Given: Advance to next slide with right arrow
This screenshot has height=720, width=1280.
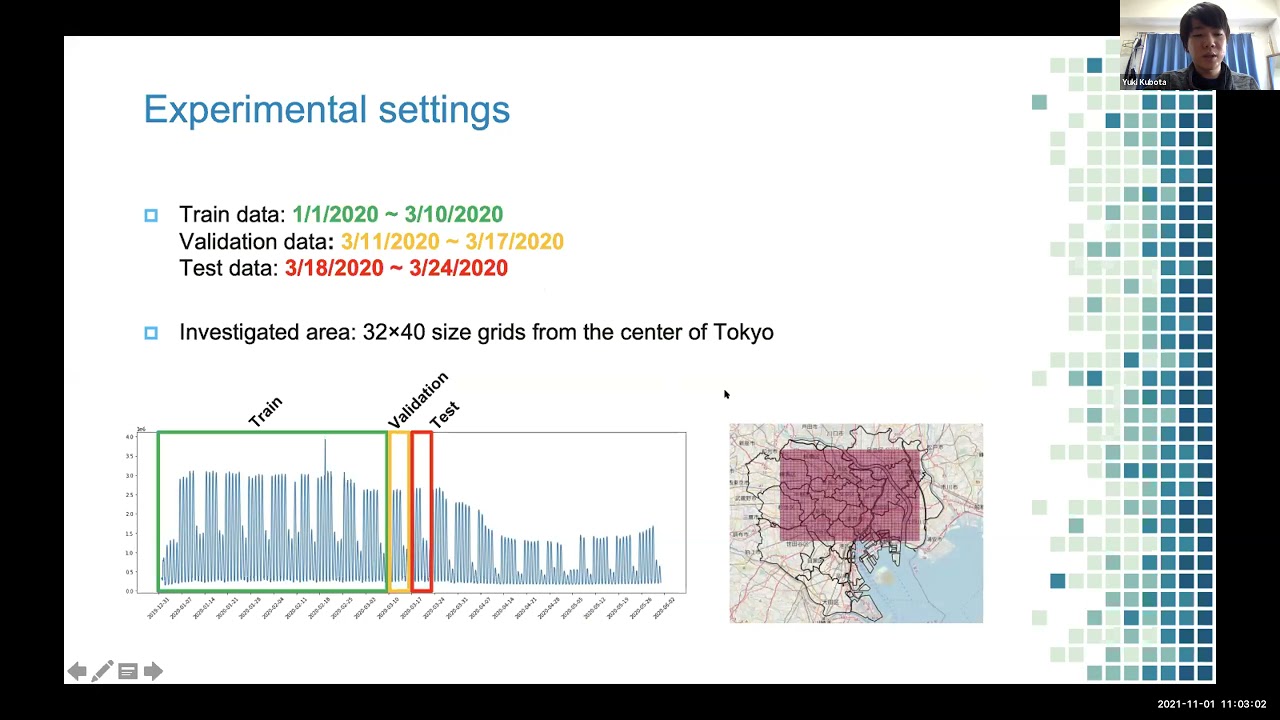Looking at the screenshot, I should click(153, 671).
